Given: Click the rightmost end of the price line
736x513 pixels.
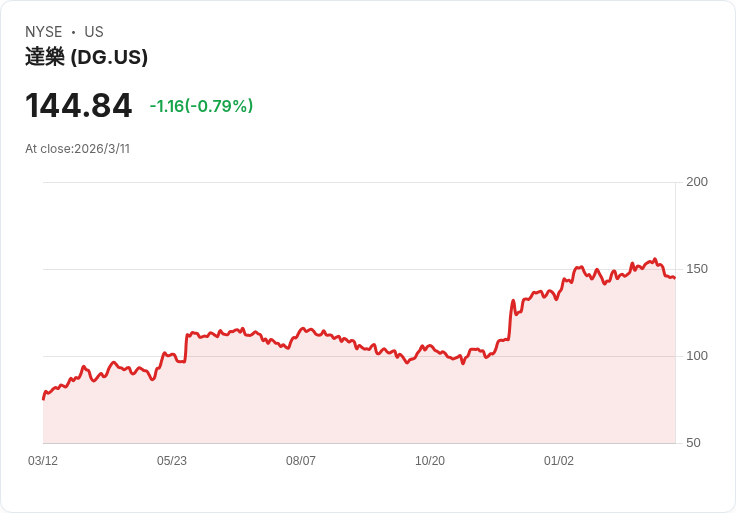Looking at the screenshot, I should 674,278.
